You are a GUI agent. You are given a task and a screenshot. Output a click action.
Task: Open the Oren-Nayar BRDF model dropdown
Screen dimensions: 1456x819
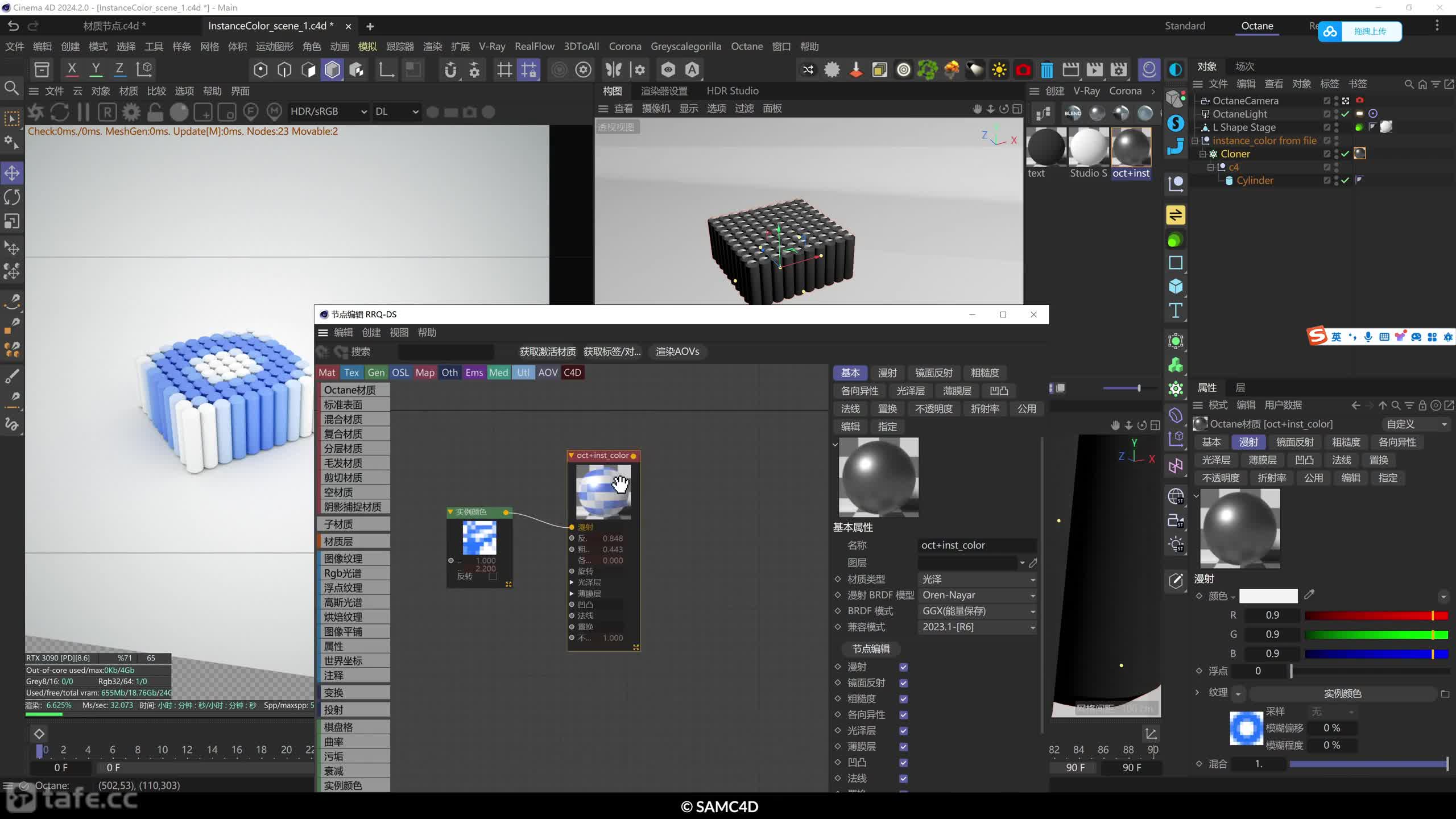[977, 595]
